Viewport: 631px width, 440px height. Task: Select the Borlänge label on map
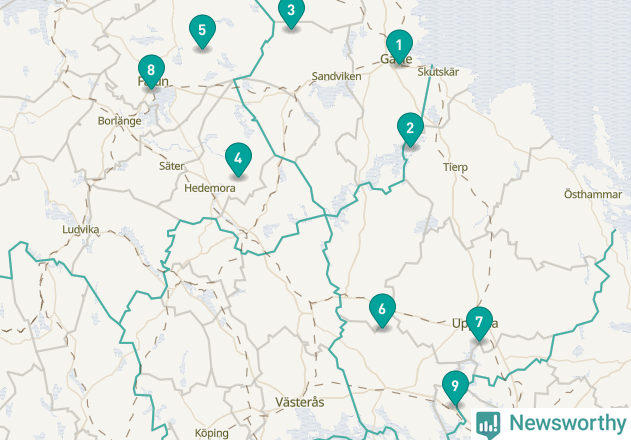[120, 121]
